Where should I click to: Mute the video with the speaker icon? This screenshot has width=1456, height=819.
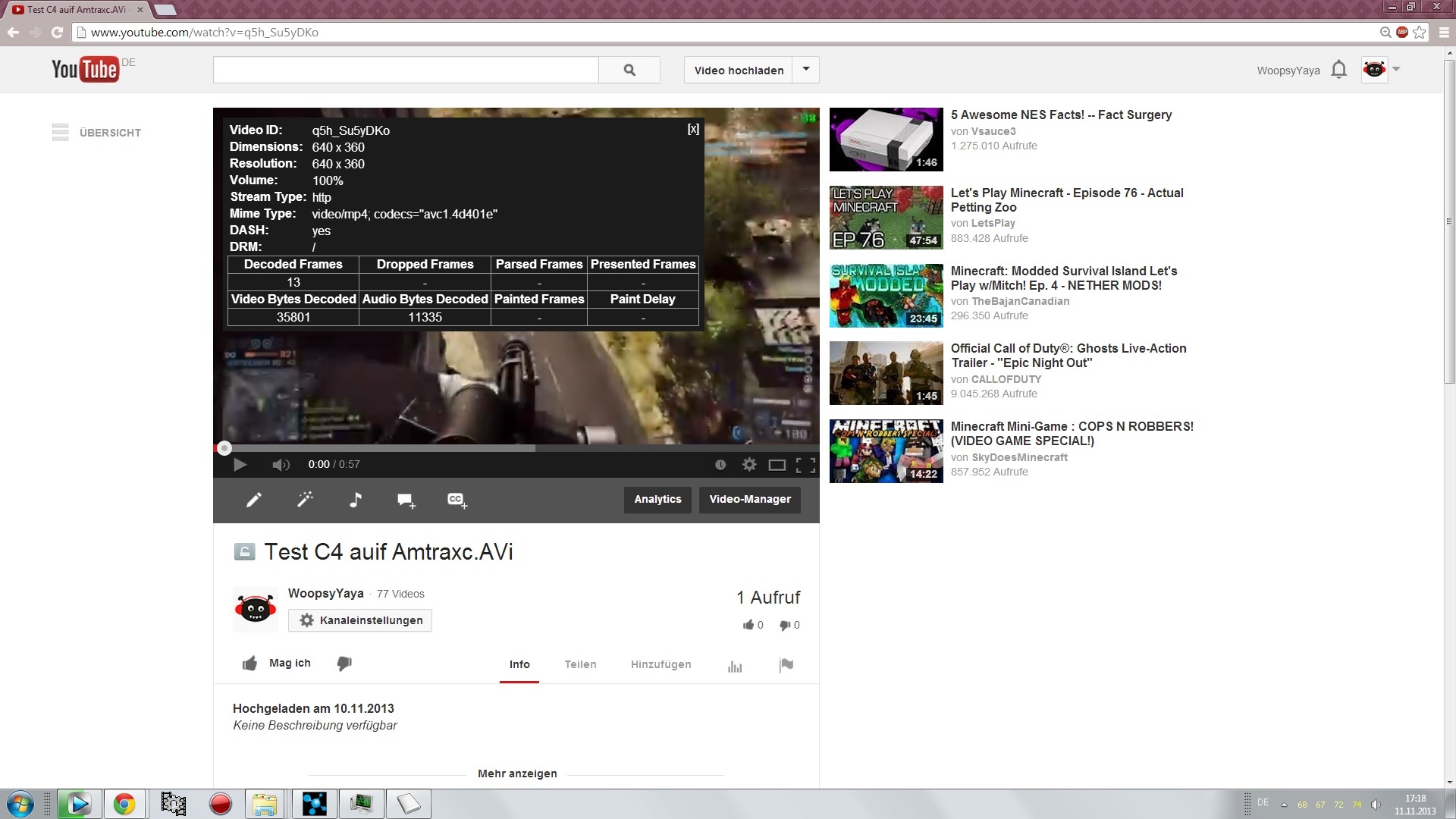pyautogui.click(x=281, y=465)
